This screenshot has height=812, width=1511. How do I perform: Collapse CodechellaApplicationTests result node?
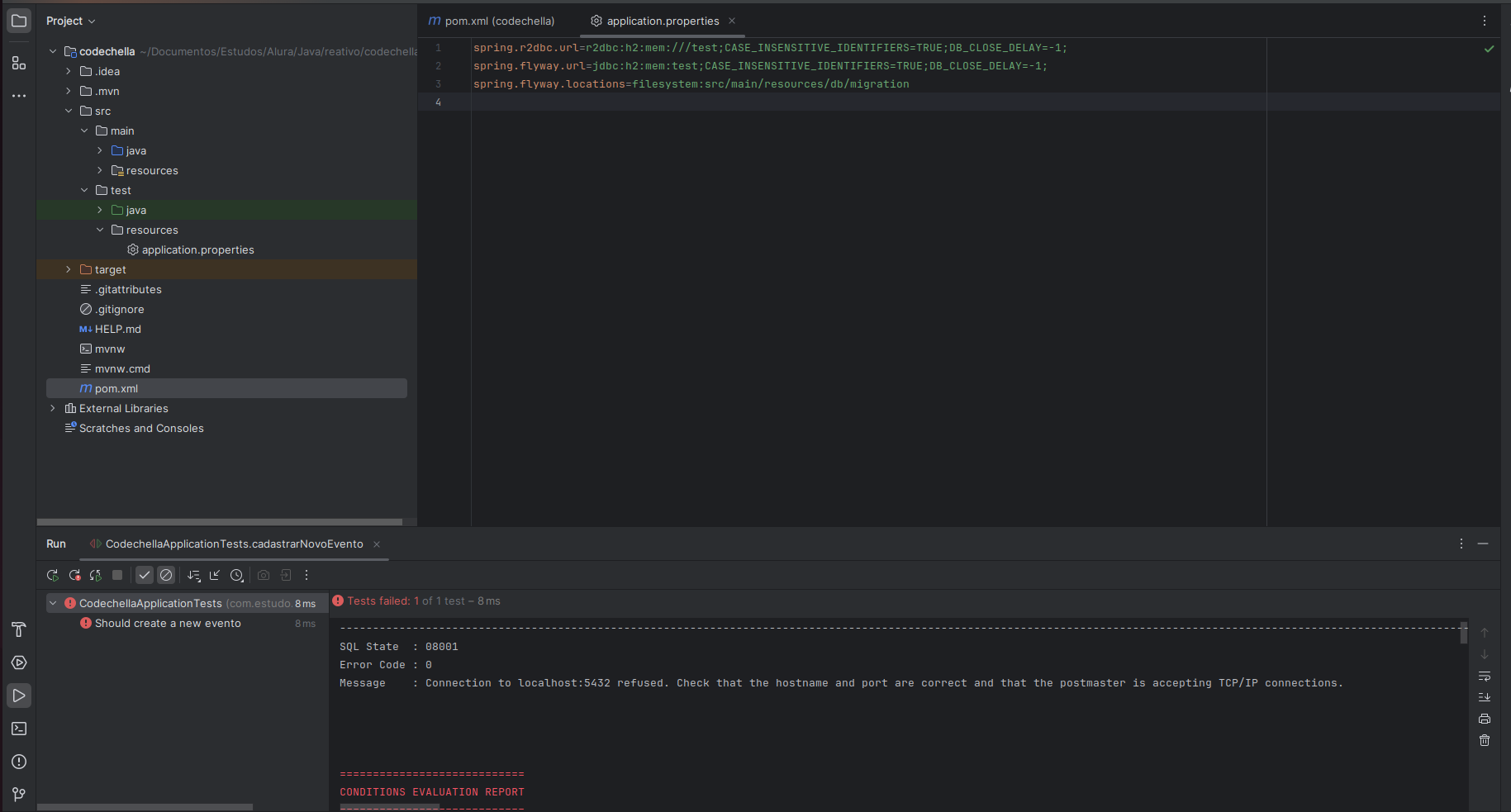pos(53,603)
